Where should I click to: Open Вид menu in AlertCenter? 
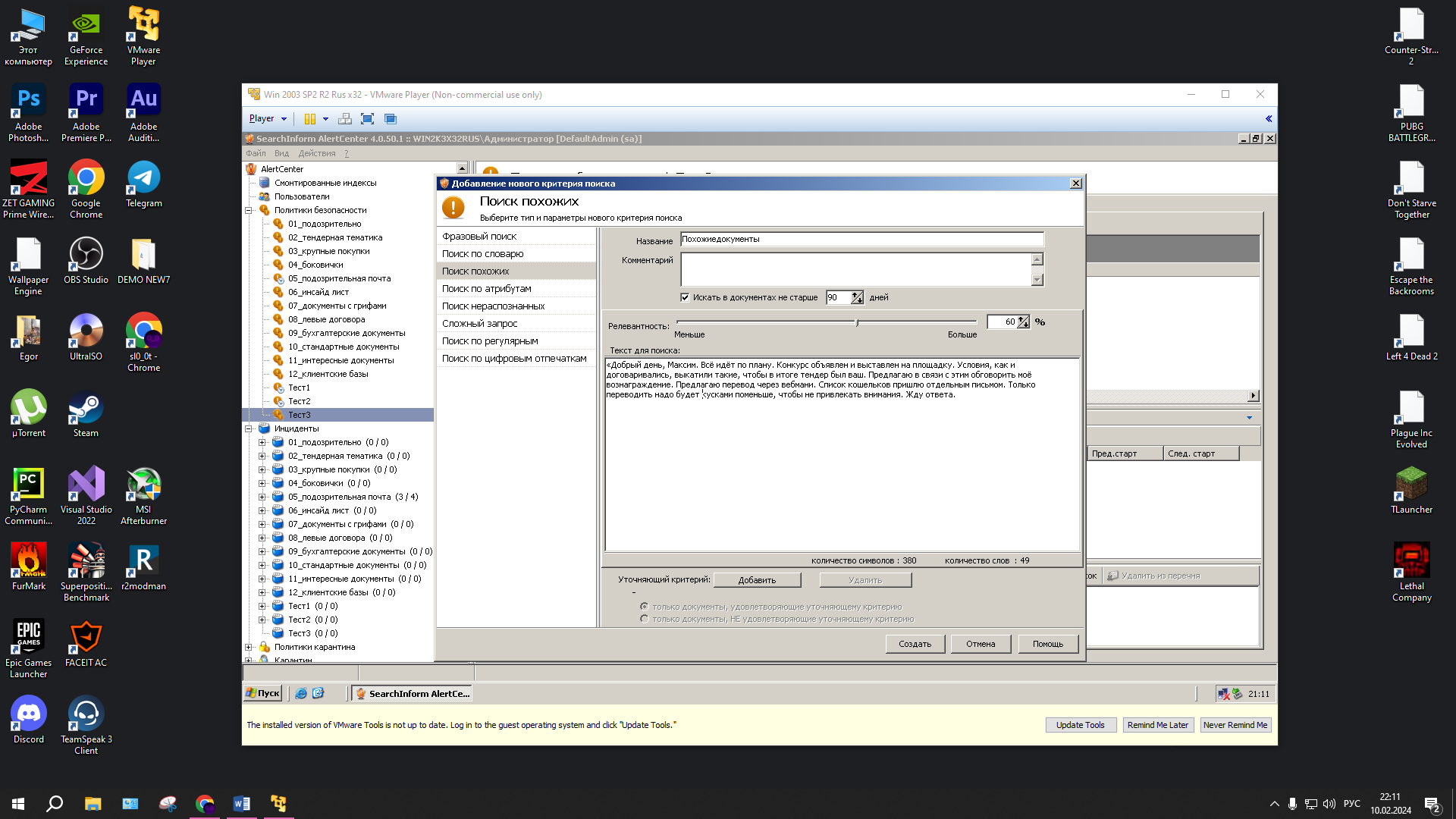tap(281, 153)
